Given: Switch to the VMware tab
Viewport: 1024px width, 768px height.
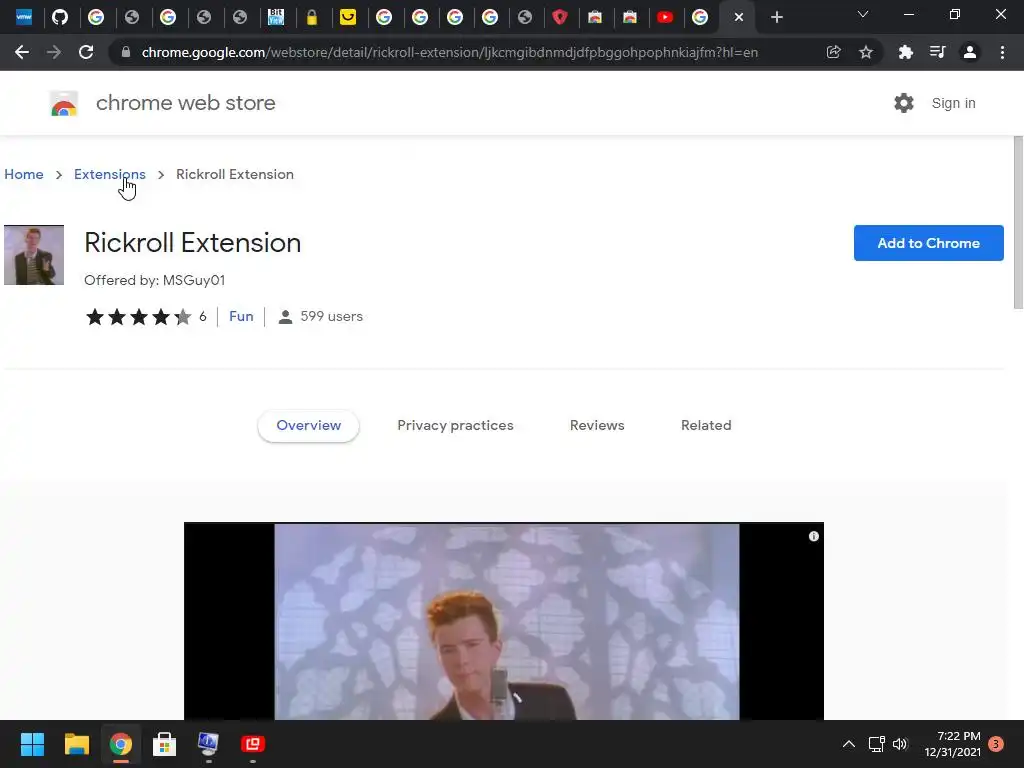Looking at the screenshot, I should 24,17.
